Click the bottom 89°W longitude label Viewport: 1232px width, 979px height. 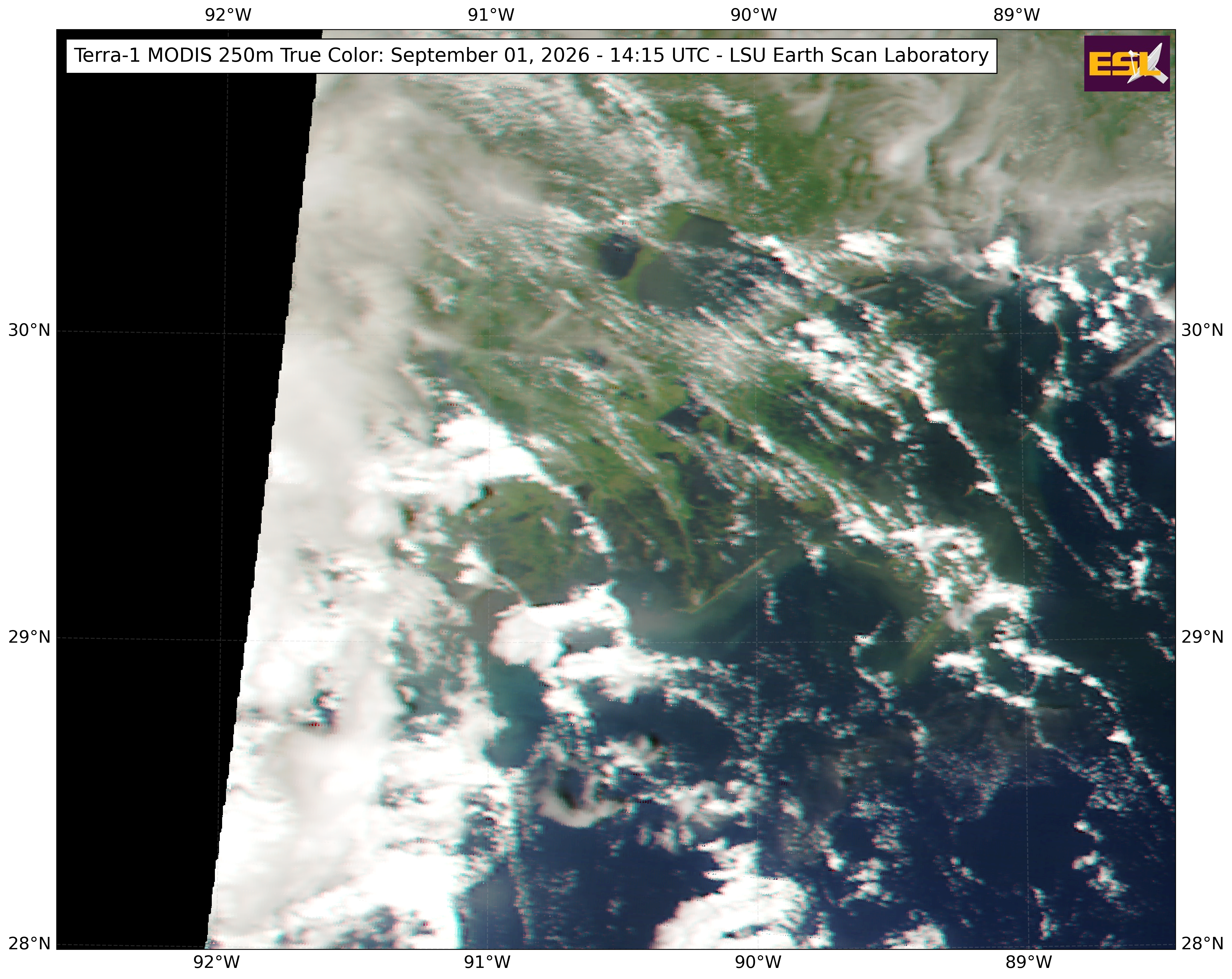(x=1028, y=962)
